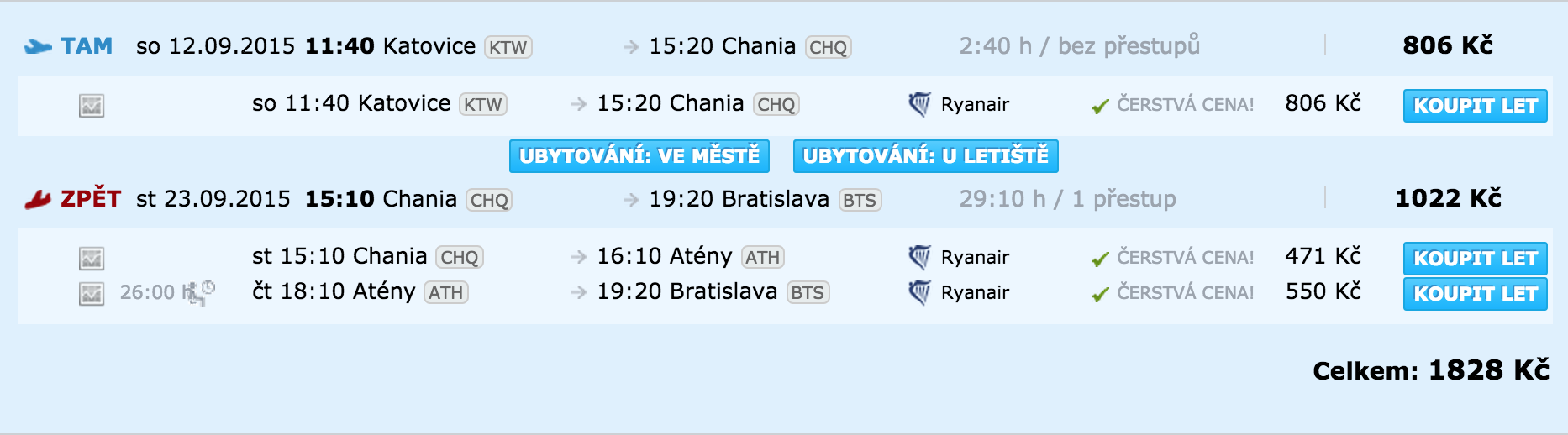Click the red return plane icon beside ZPĚT
Screen dimensions: 1568x435
[38, 200]
